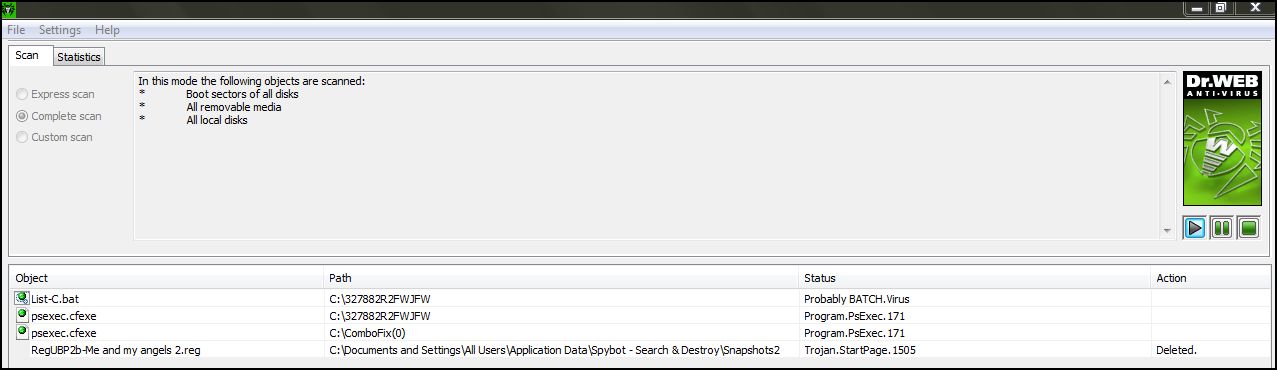
Task: Switch to the Statistics tab
Action: [x=79, y=57]
